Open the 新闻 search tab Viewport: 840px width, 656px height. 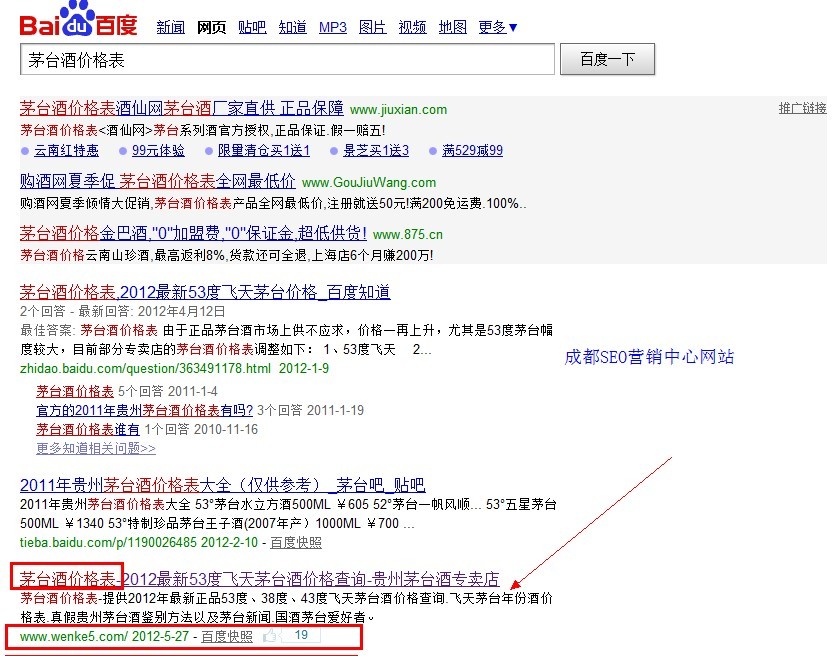[170, 27]
